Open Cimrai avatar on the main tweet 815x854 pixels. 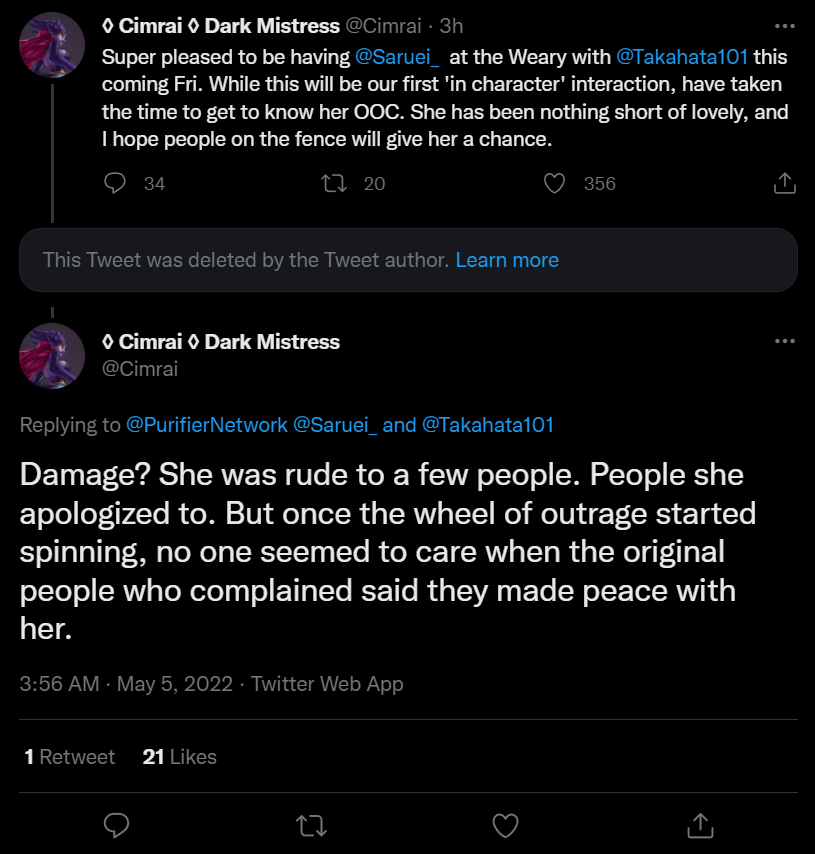(x=52, y=356)
